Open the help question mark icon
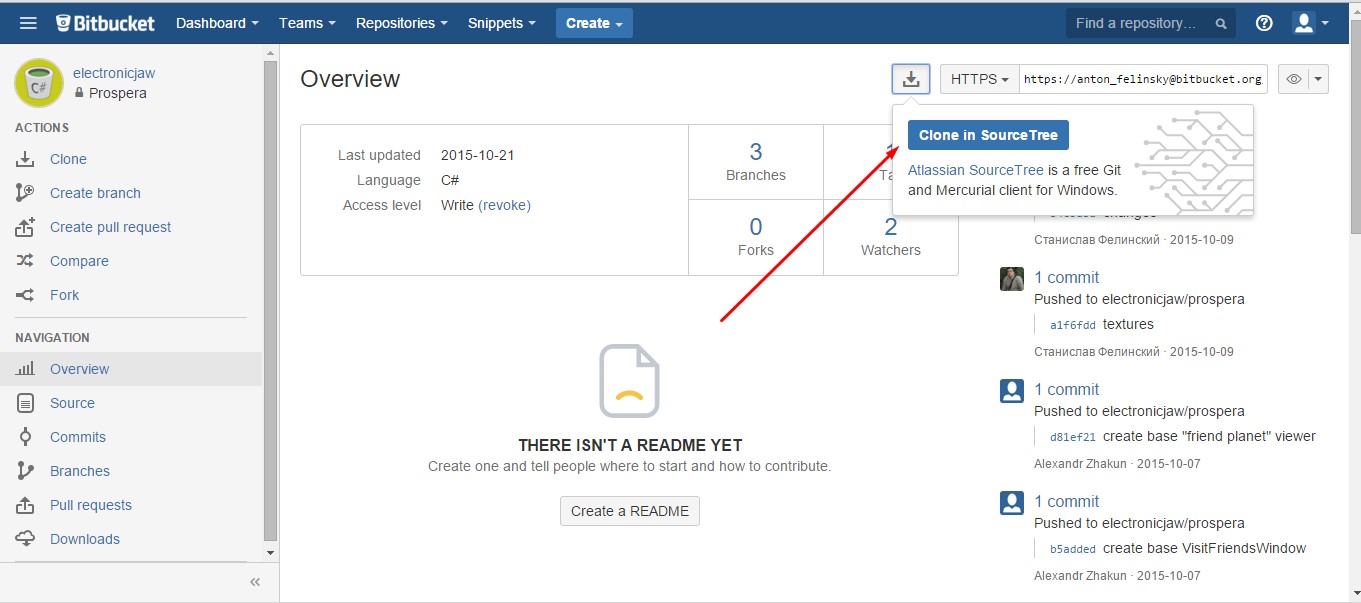The height and width of the screenshot is (603, 1361). (x=1264, y=23)
